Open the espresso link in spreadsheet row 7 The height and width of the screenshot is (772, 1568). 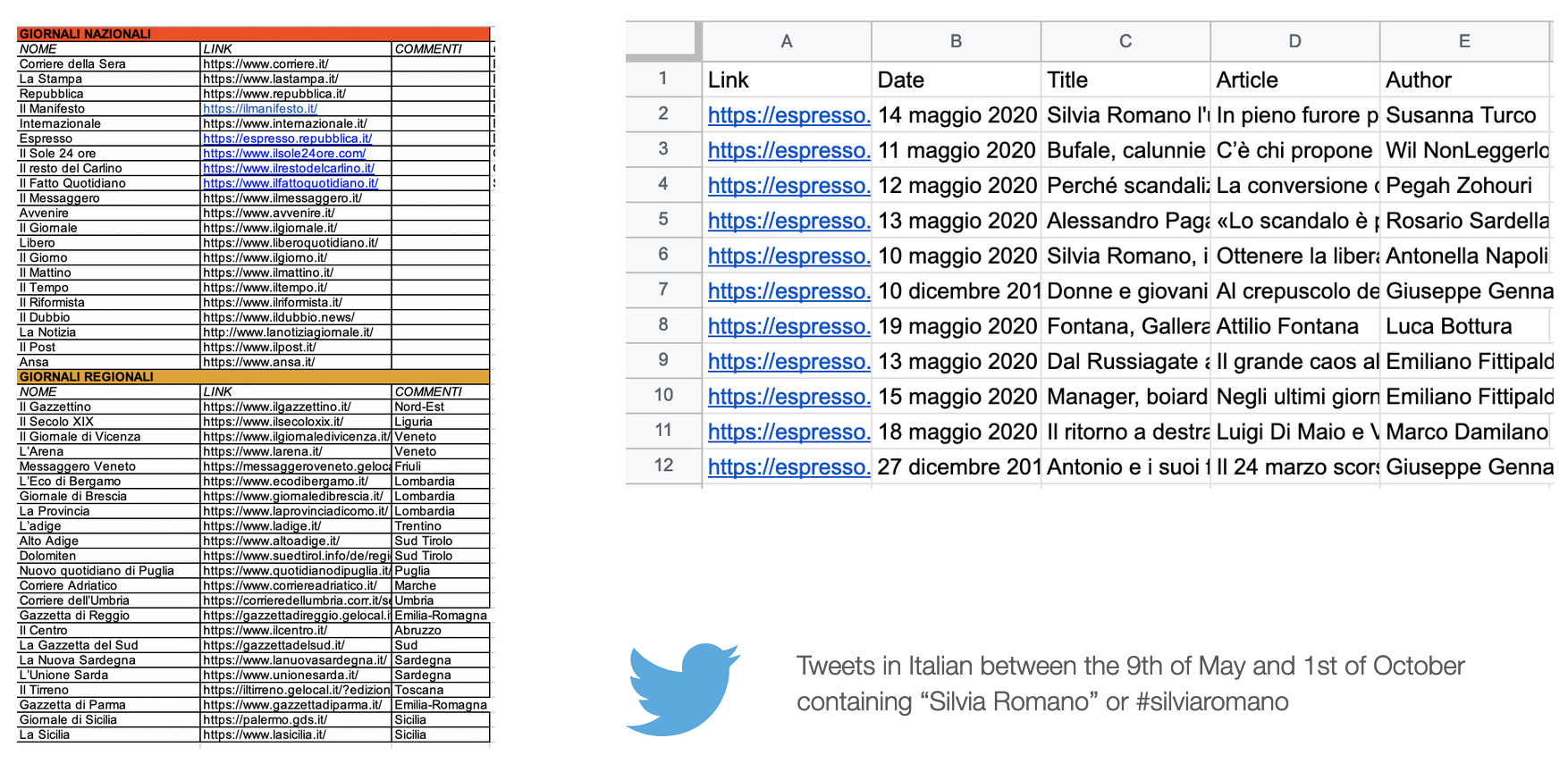[x=788, y=291]
